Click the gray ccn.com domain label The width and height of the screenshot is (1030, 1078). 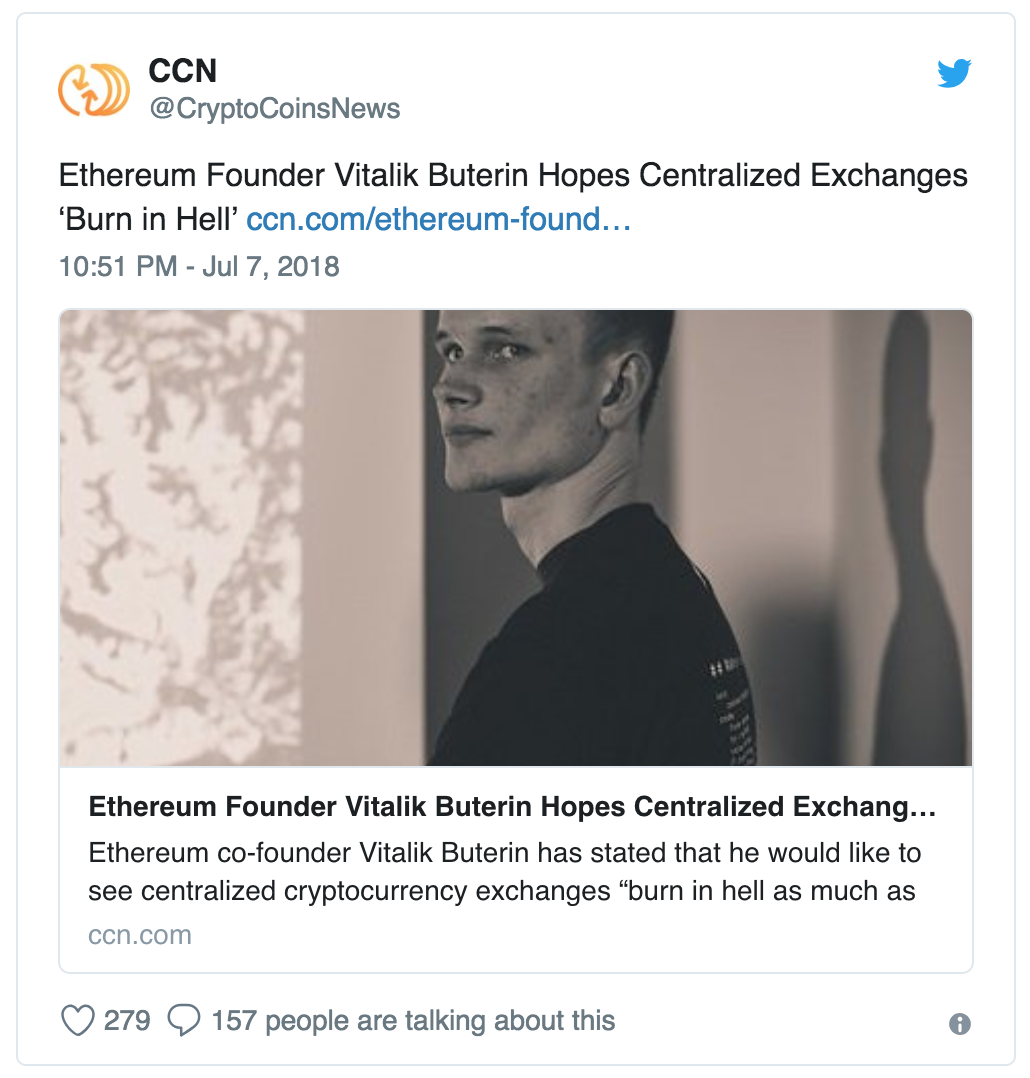point(139,935)
